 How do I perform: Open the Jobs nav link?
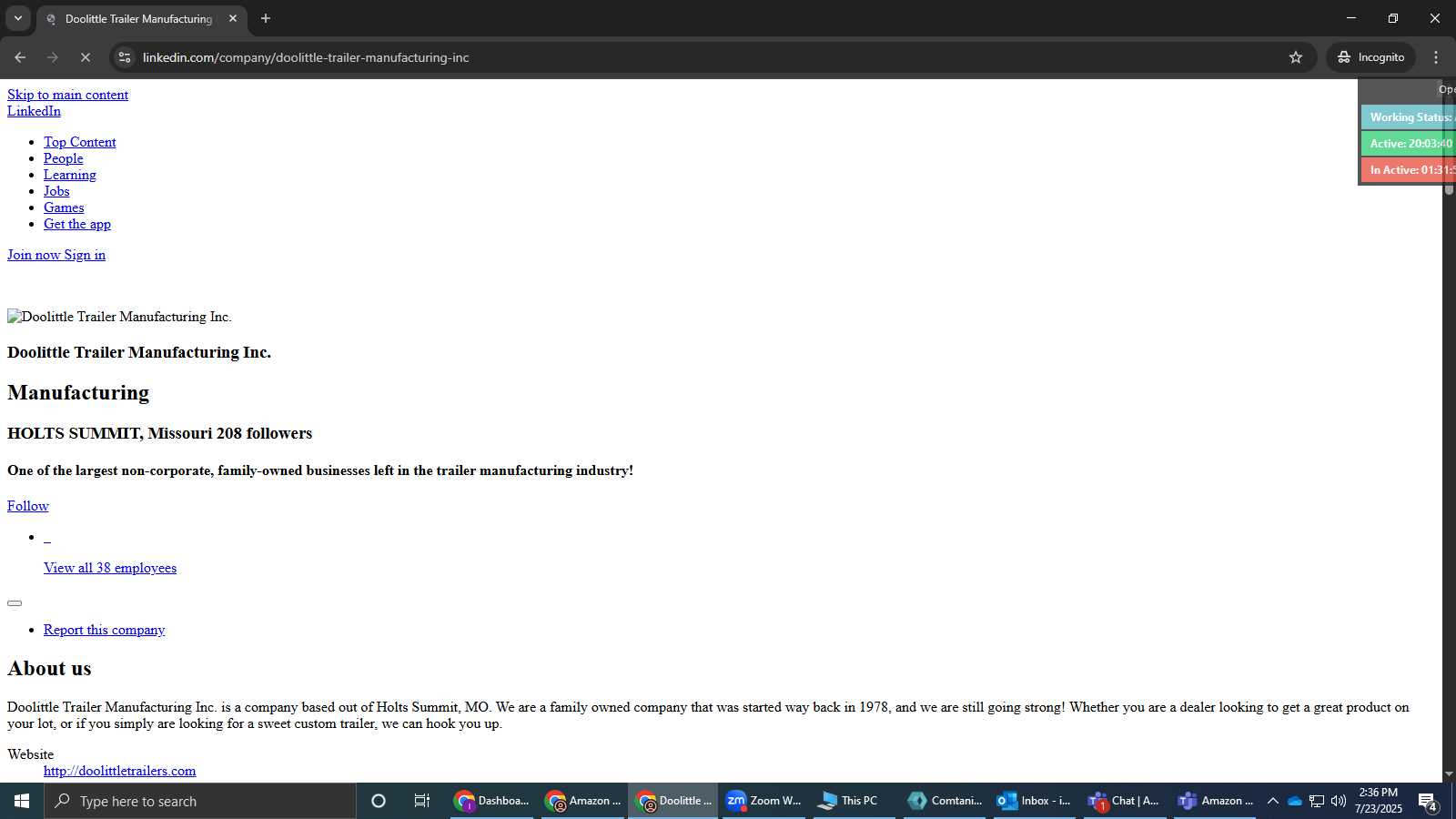pos(56,191)
